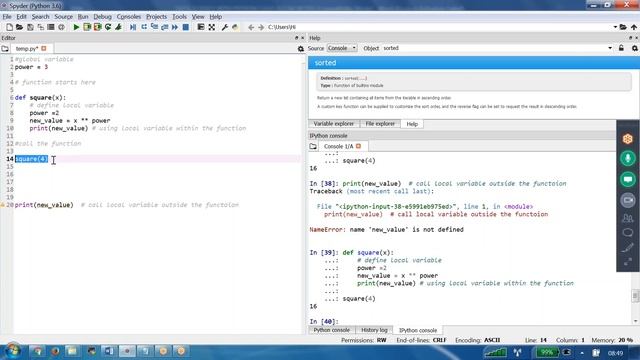This screenshot has height=360, width=640.
Task: Open the Projects menu
Action: [x=156, y=17]
